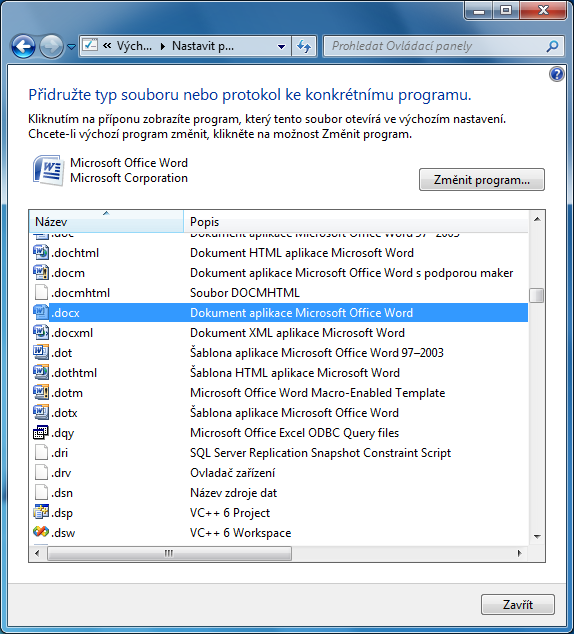Select the '.dqy' extension name
This screenshot has height=634, width=574.
point(63,433)
